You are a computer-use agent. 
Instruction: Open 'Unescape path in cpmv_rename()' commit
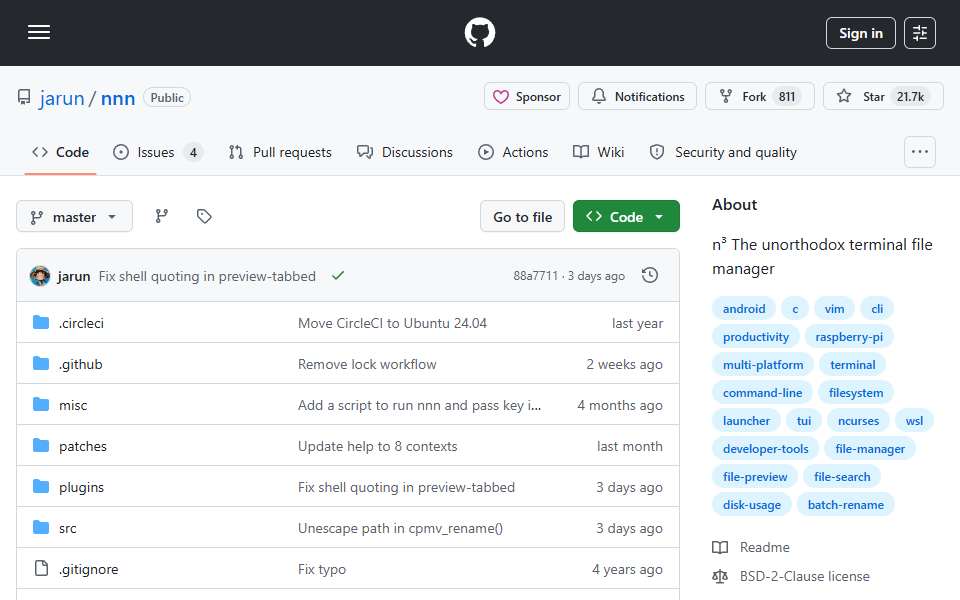click(x=400, y=528)
